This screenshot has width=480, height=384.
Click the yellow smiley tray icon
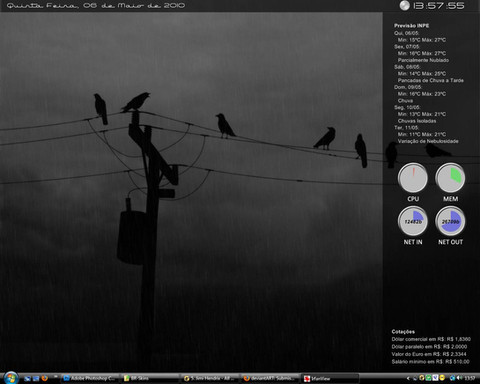click(442, 378)
